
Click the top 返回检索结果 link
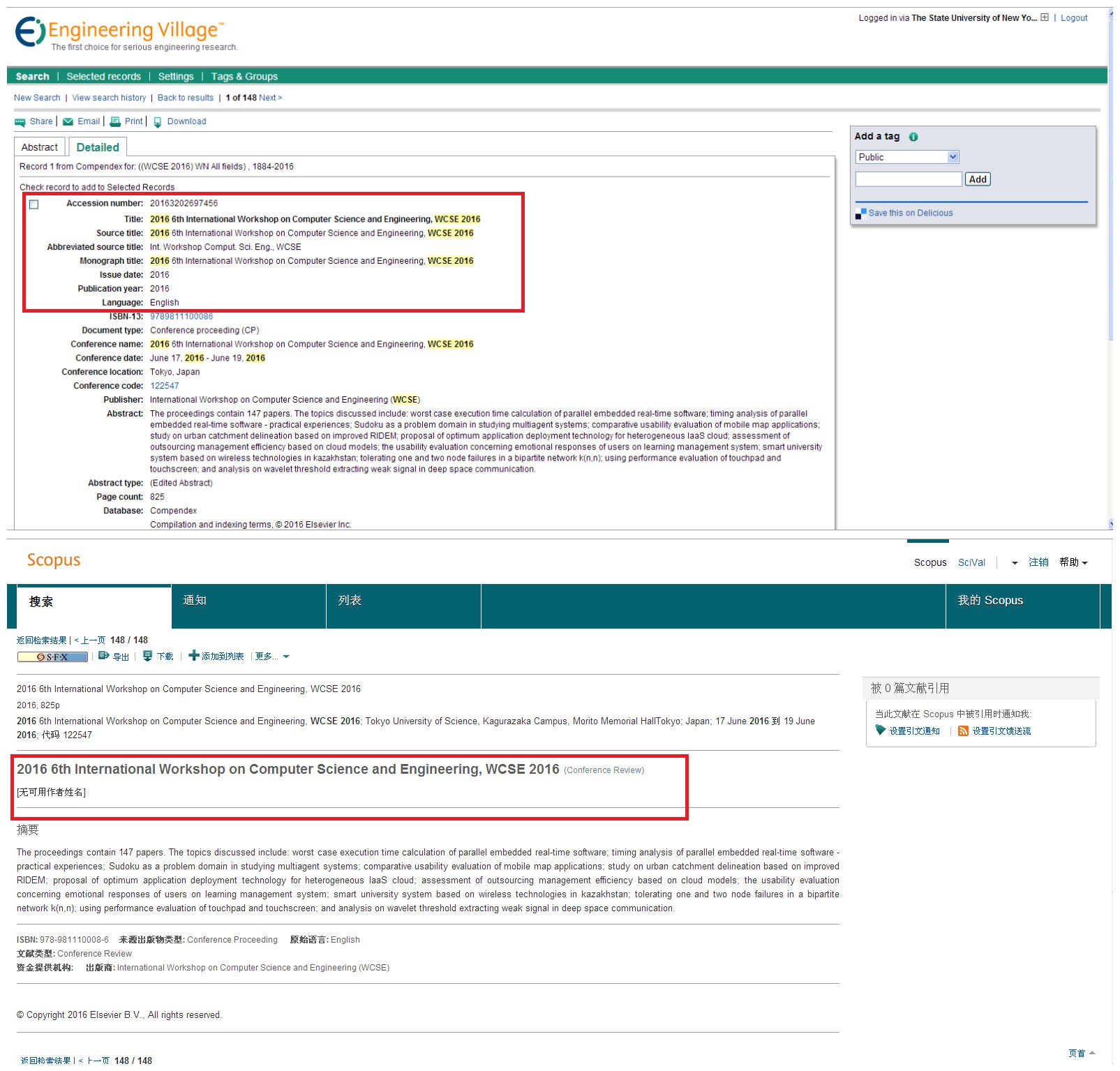coord(42,641)
